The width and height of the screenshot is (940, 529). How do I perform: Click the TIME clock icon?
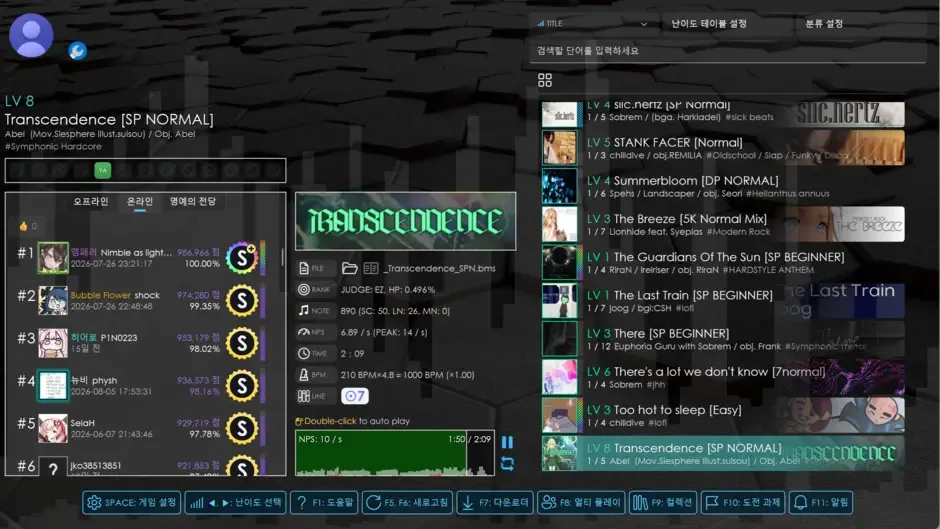coord(304,353)
